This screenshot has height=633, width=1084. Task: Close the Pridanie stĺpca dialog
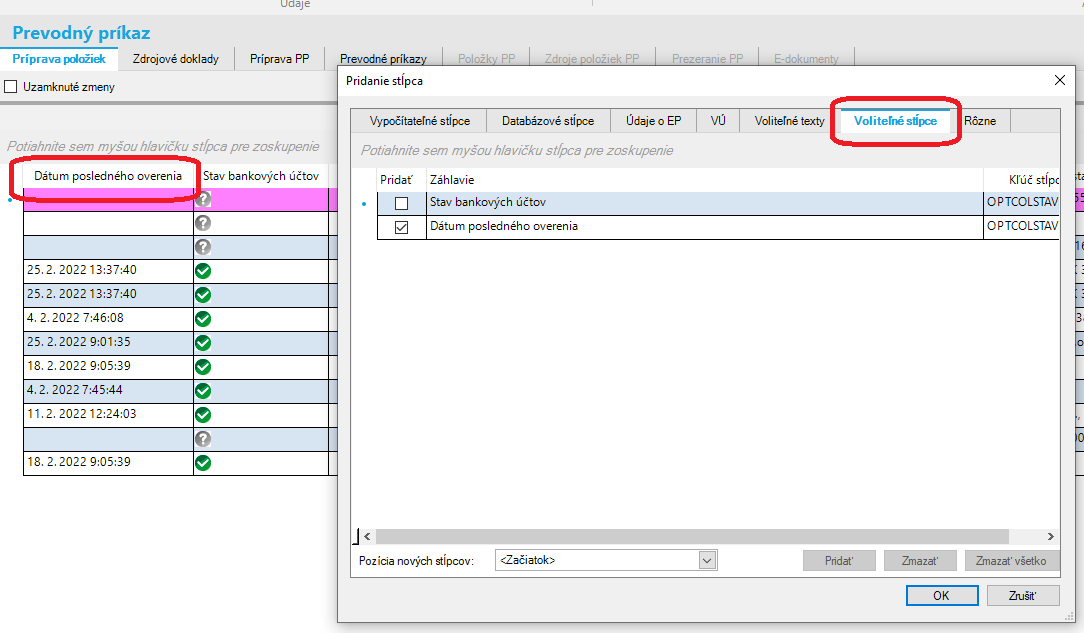click(1059, 80)
